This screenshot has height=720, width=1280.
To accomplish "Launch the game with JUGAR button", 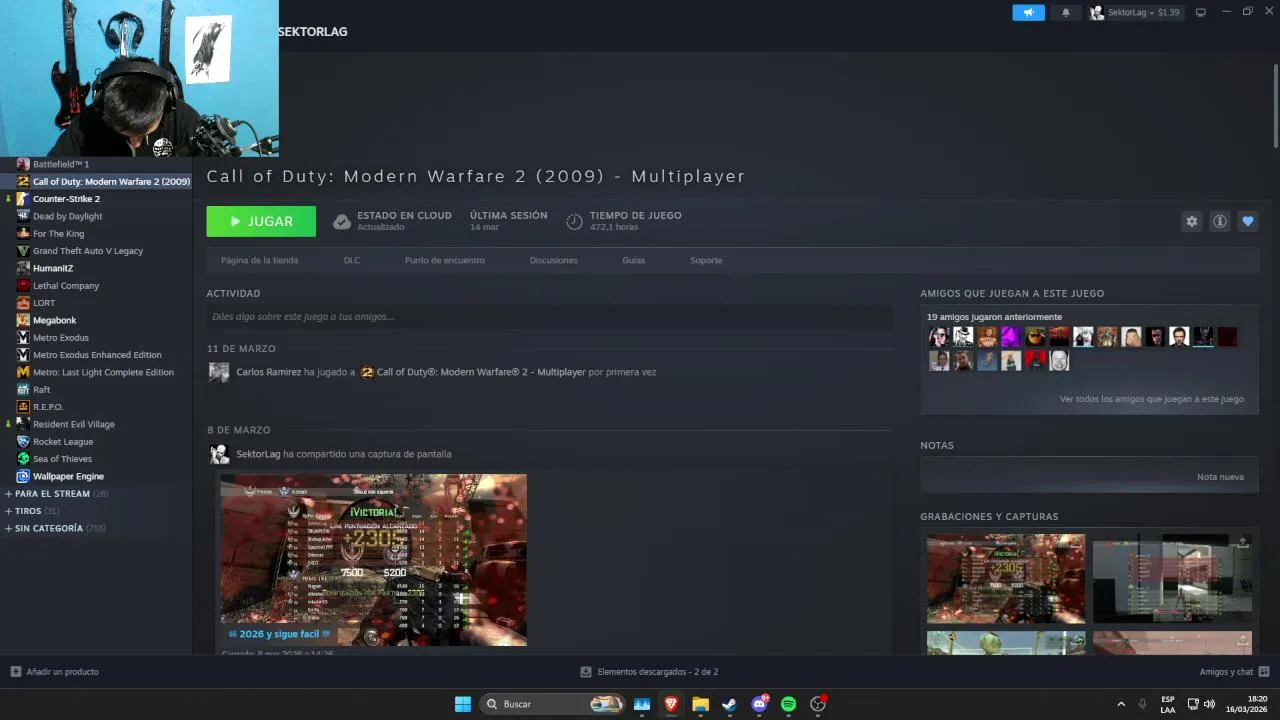I will [261, 221].
